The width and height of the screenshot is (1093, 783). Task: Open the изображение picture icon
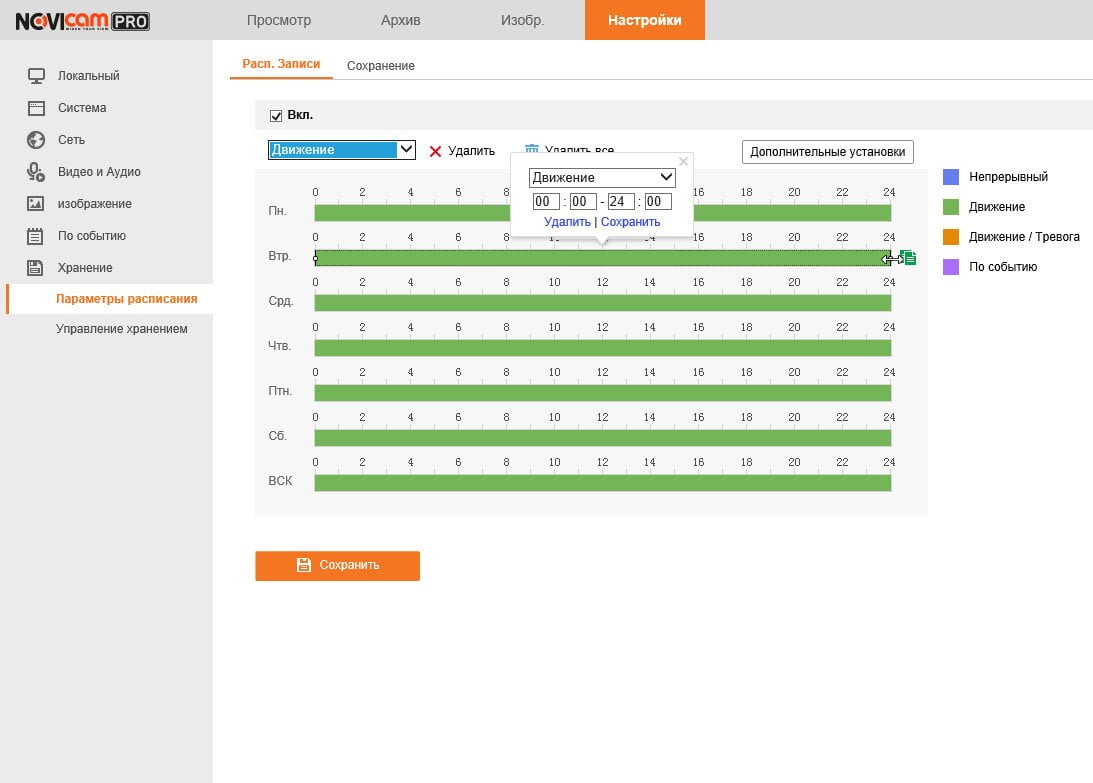pos(36,204)
